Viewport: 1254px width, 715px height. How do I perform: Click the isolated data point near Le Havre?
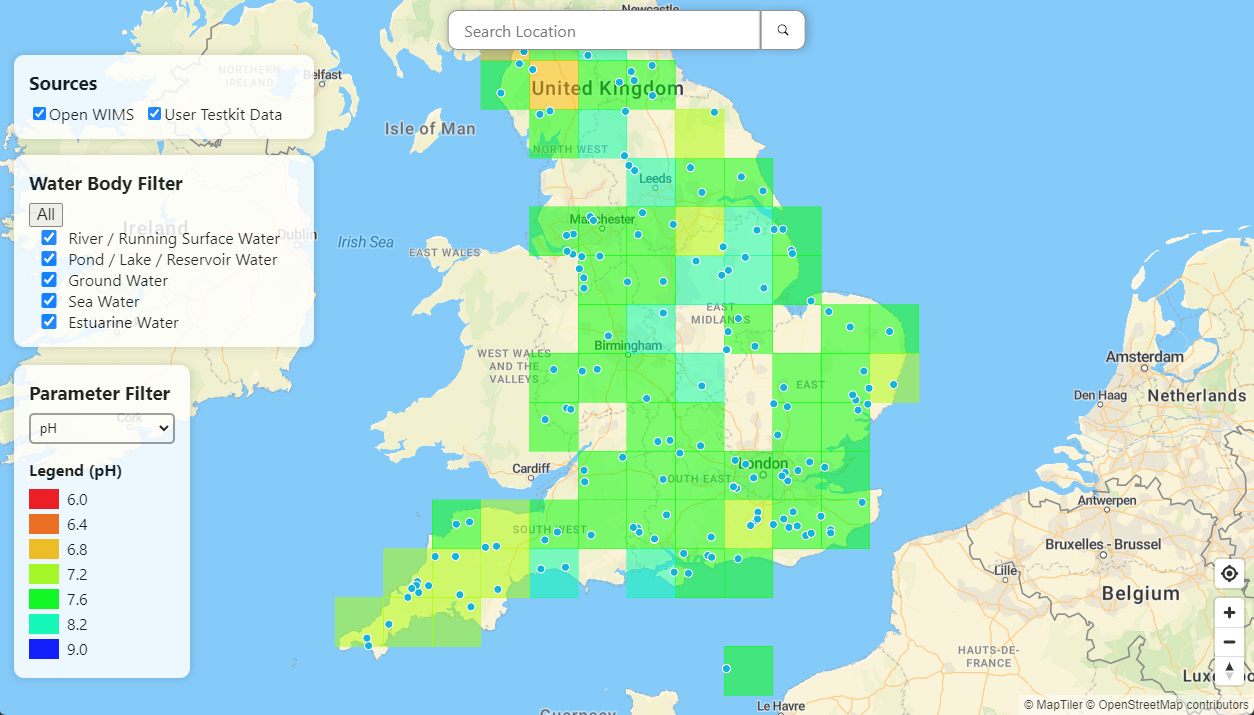pyautogui.click(x=727, y=668)
